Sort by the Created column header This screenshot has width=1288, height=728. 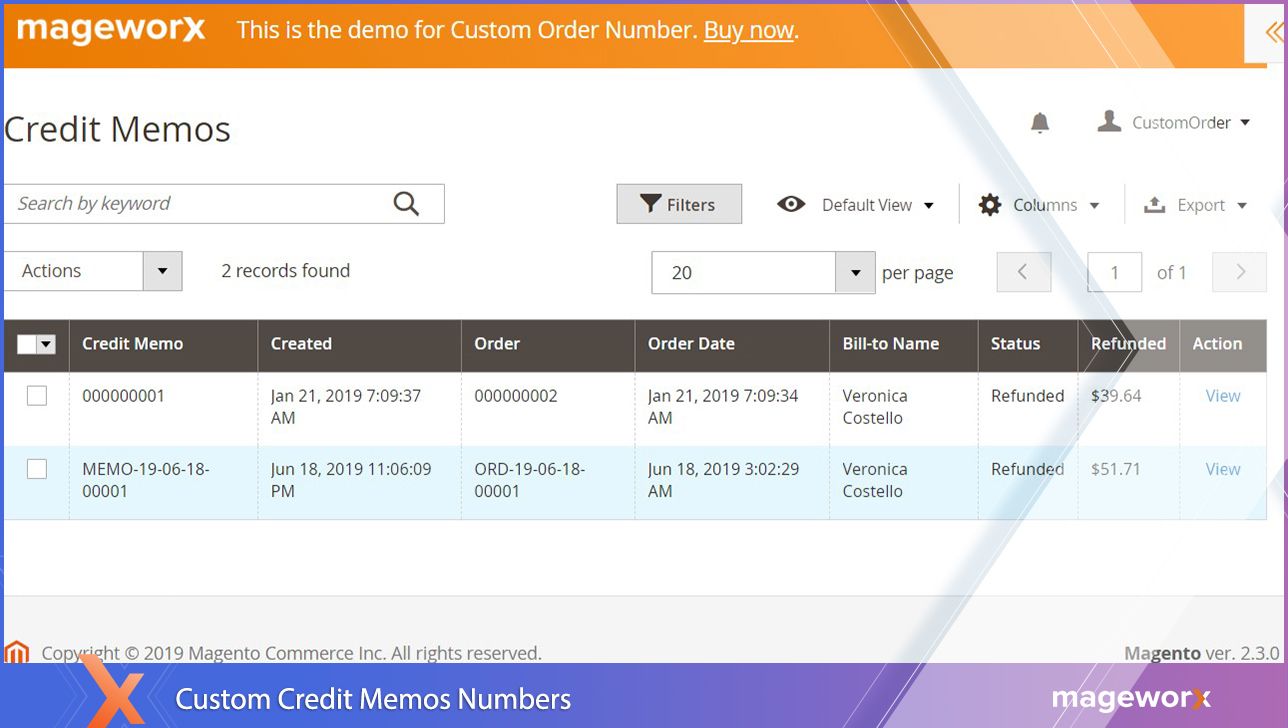(301, 344)
